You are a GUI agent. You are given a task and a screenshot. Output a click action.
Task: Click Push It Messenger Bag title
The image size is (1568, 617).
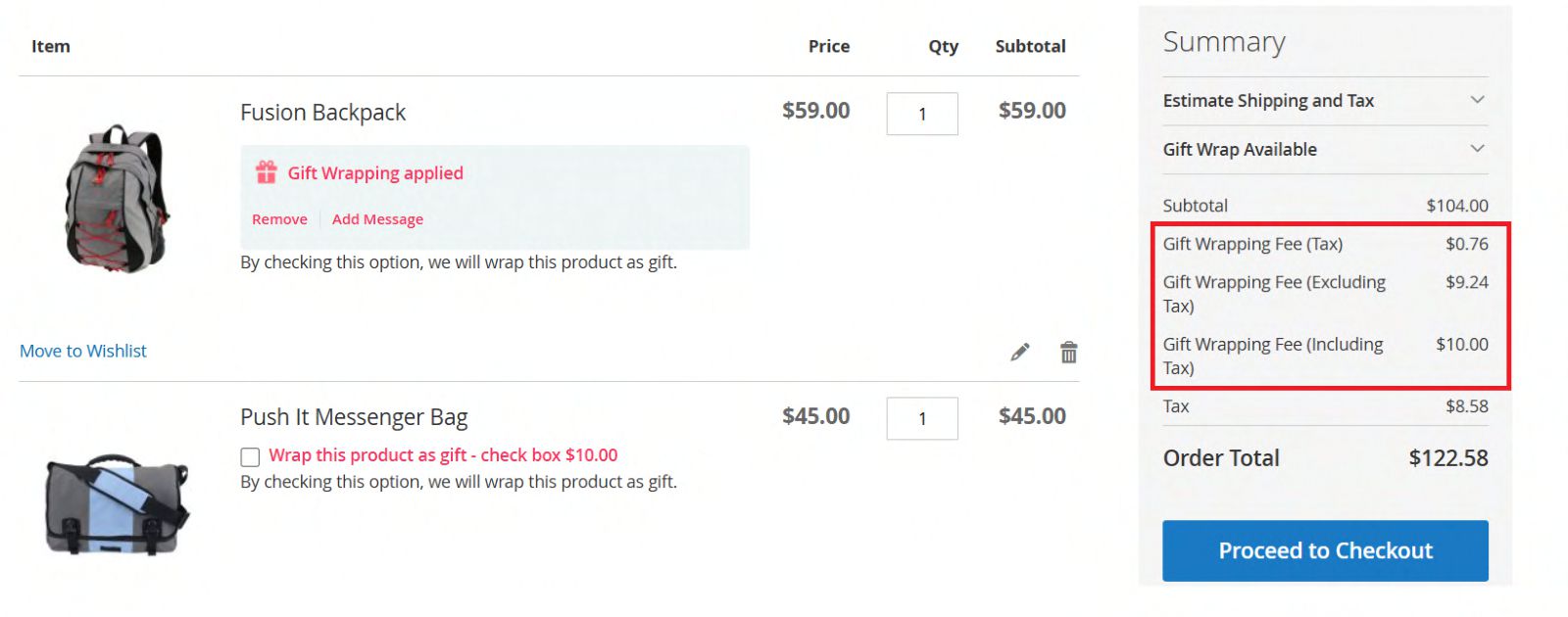[354, 417]
